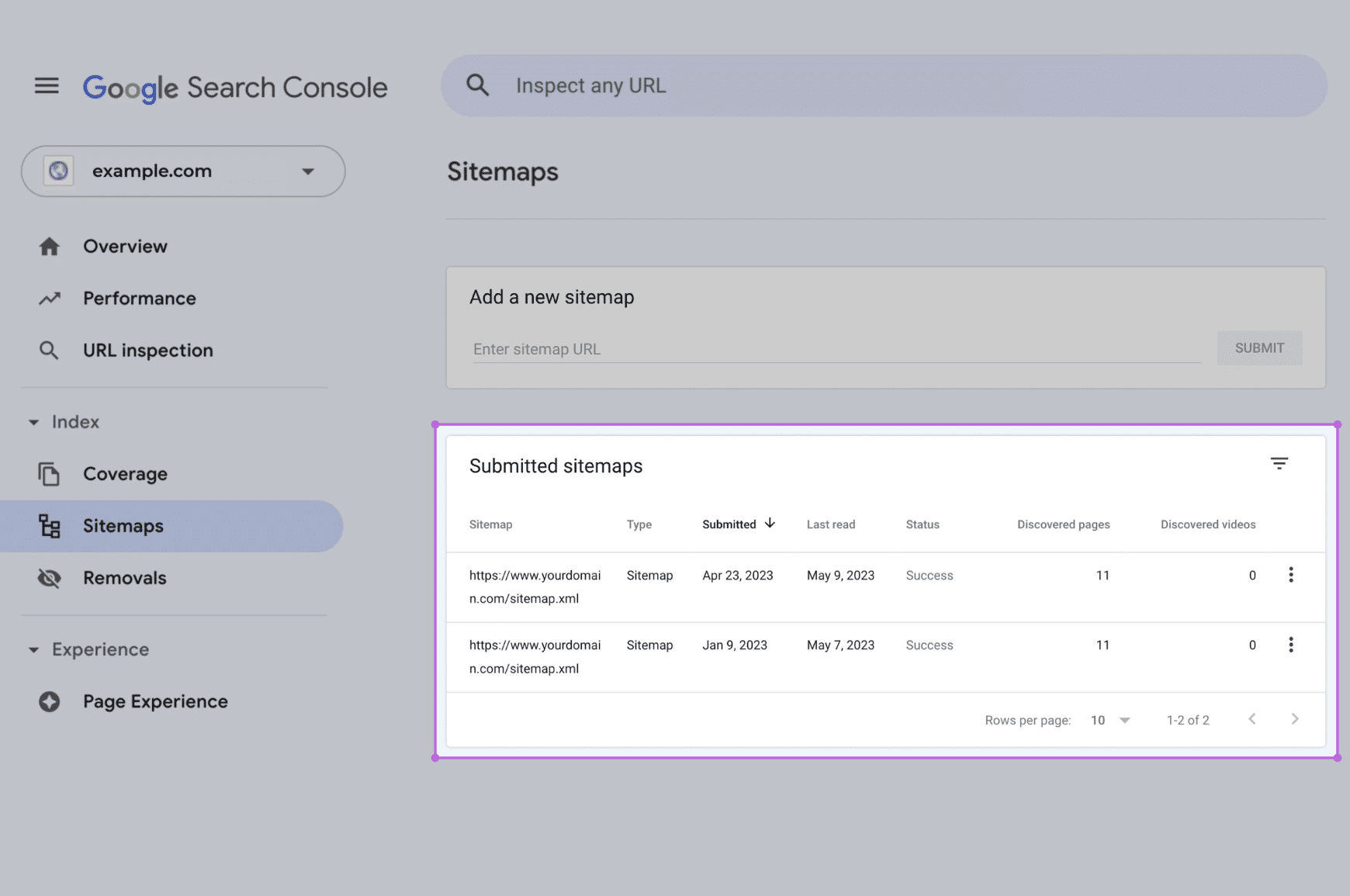Click the filter icon in Submitted sitemaps

point(1279,464)
